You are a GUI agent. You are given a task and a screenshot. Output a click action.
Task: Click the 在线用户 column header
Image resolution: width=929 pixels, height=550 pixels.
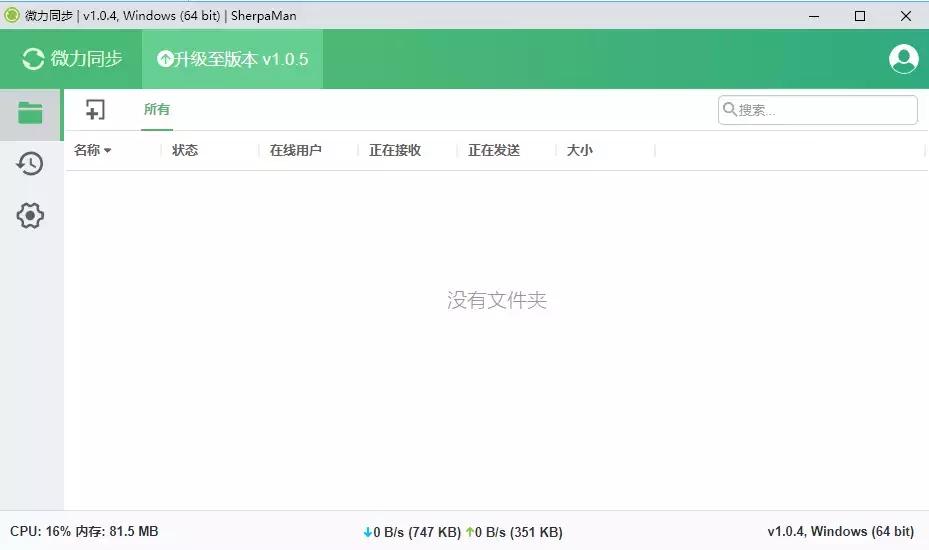tap(296, 151)
